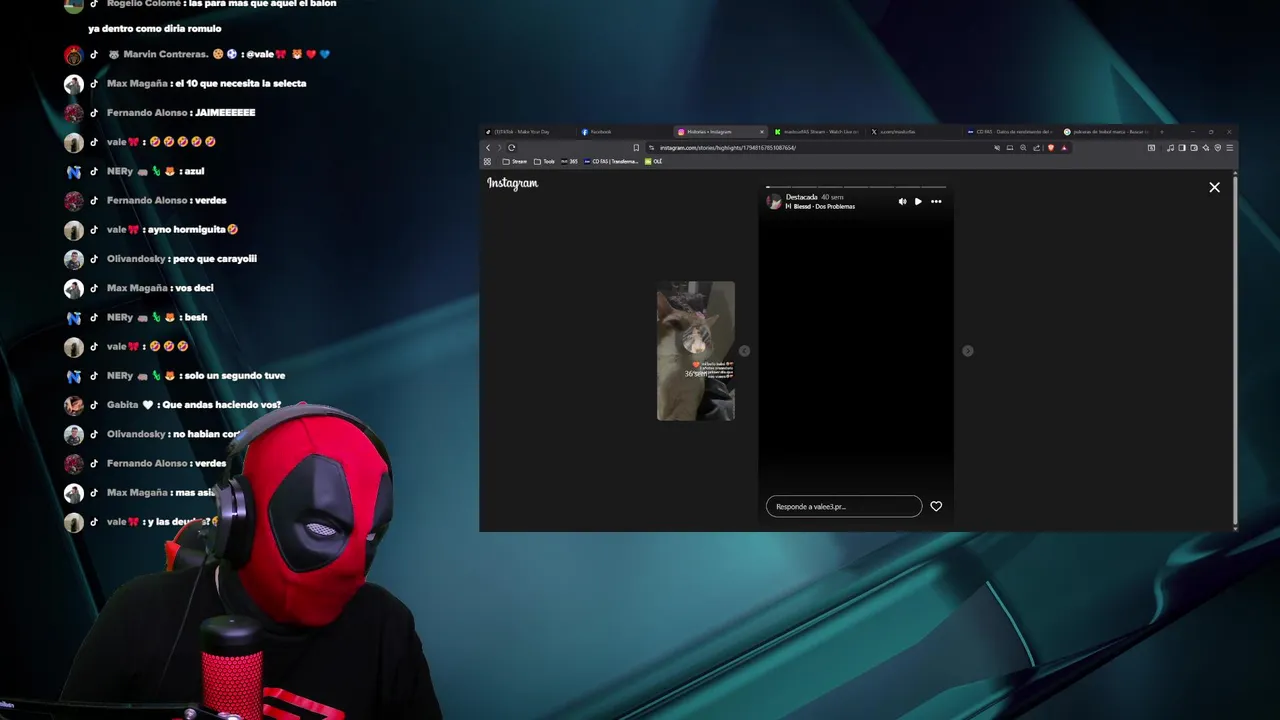Viewport: 1280px width, 720px height.
Task: Click the instagram.com address bar URL
Action: (x=727, y=148)
